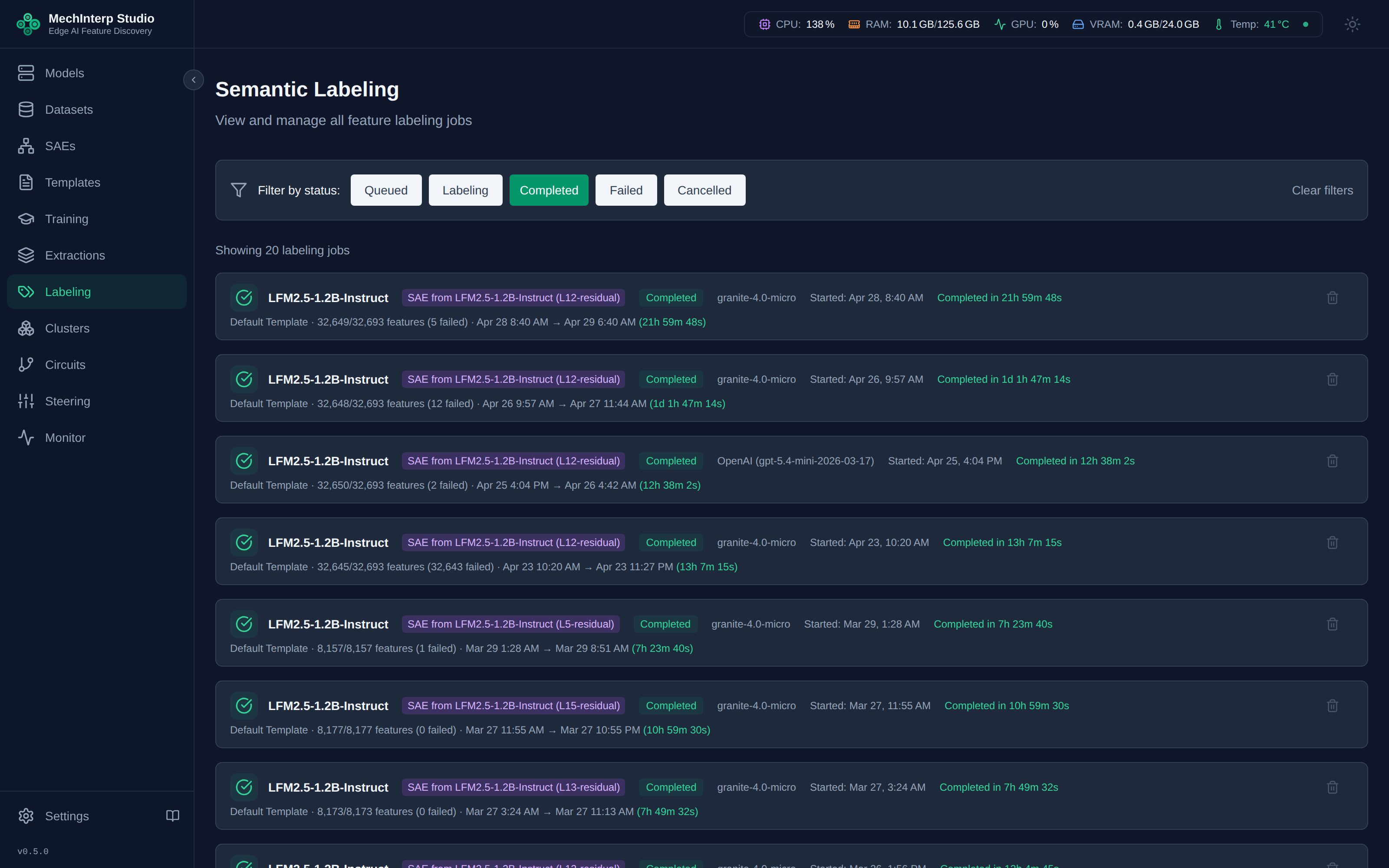The height and width of the screenshot is (868, 1389).
Task: Click the thermometer Temp icon
Action: pyautogui.click(x=1218, y=24)
